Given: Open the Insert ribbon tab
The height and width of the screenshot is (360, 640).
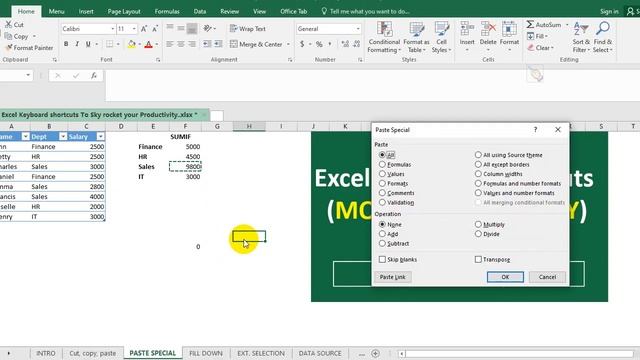Looking at the screenshot, I should (x=86, y=11).
